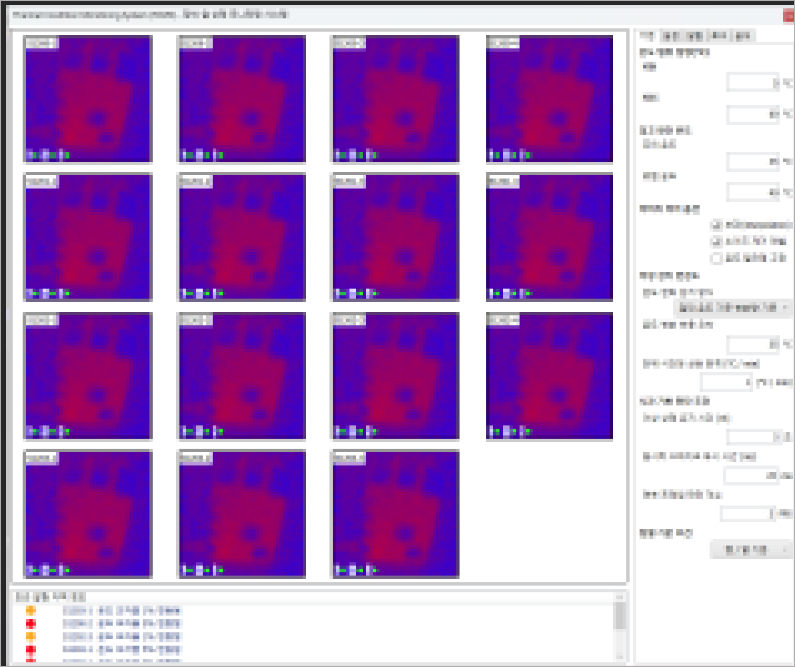
Task: Click the red alarm icon on the fourth log entry
Action: (x=31, y=649)
